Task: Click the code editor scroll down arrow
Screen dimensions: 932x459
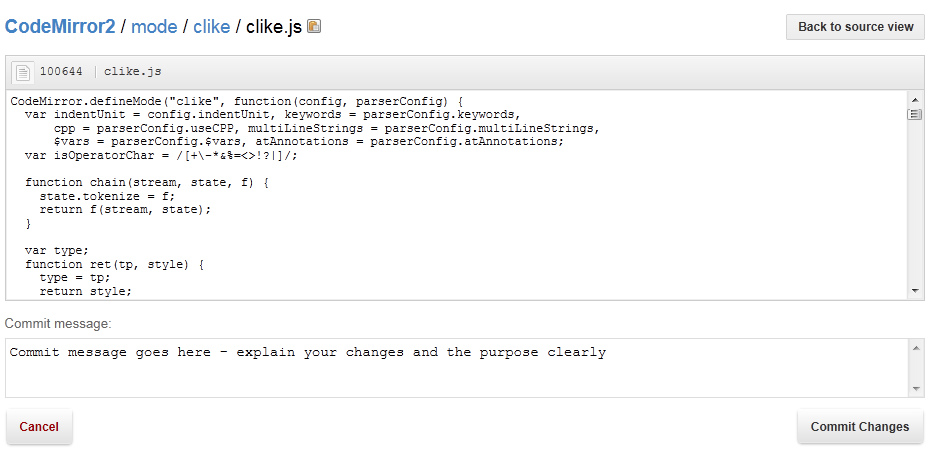Action: (915, 290)
